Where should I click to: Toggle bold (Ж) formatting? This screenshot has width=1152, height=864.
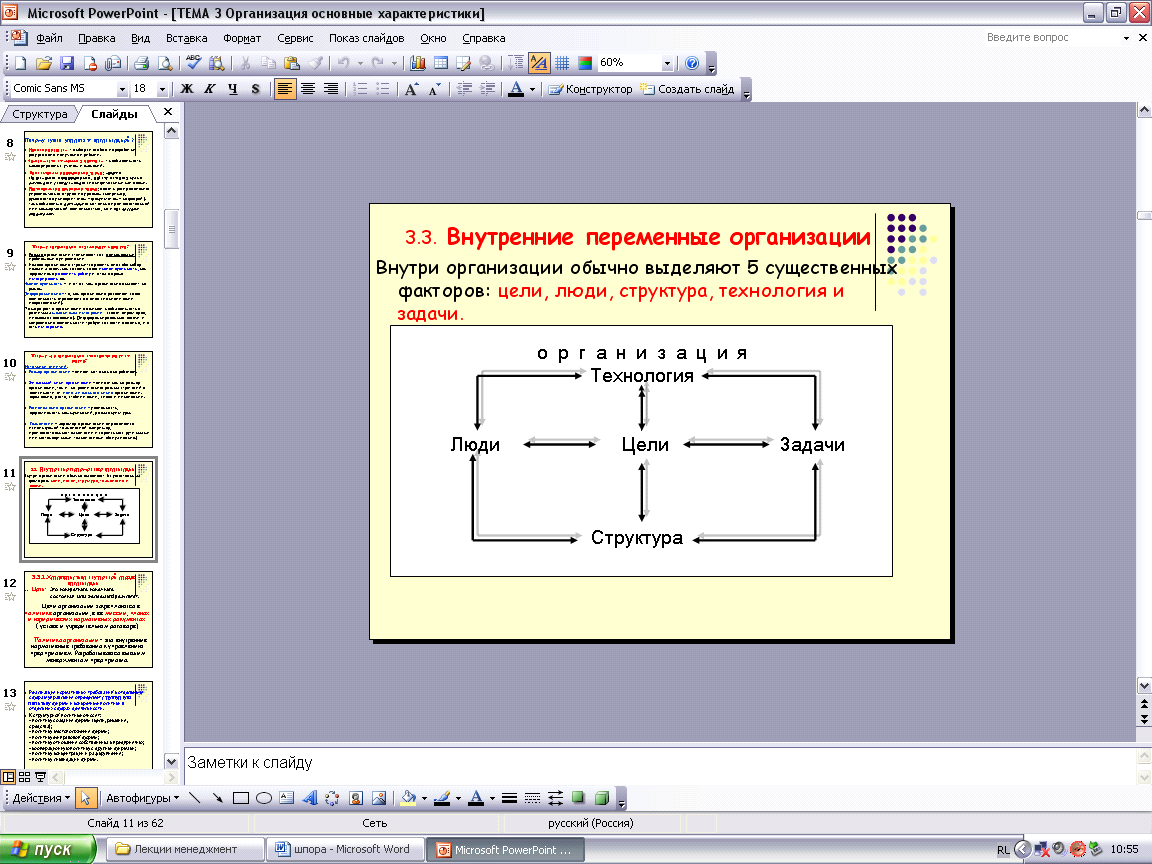coord(187,89)
